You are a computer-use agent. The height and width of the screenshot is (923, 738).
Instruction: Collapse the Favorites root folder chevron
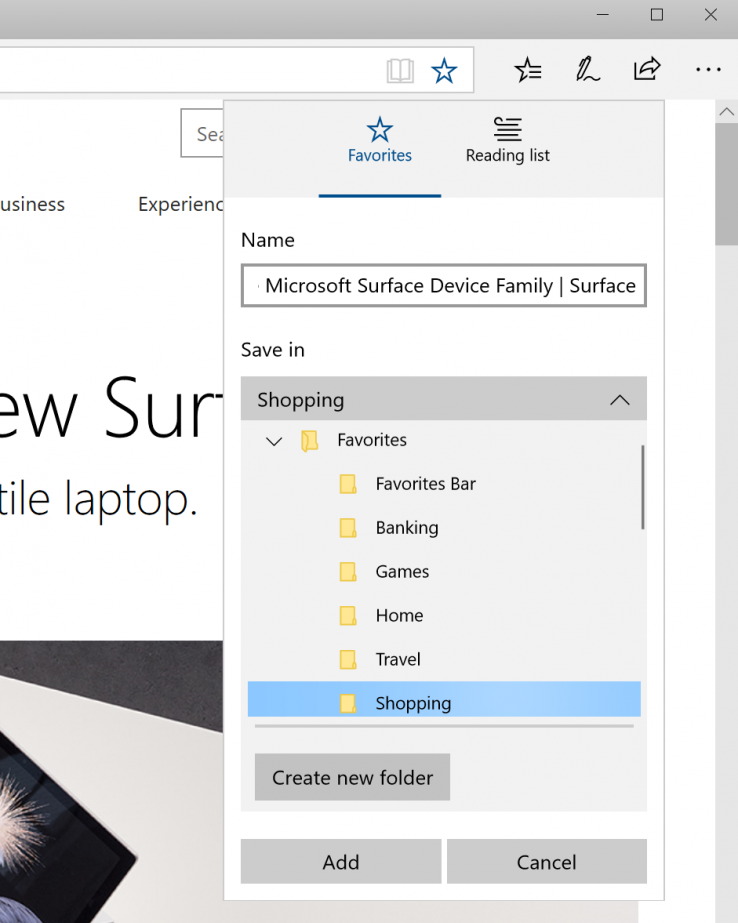[x=274, y=441]
